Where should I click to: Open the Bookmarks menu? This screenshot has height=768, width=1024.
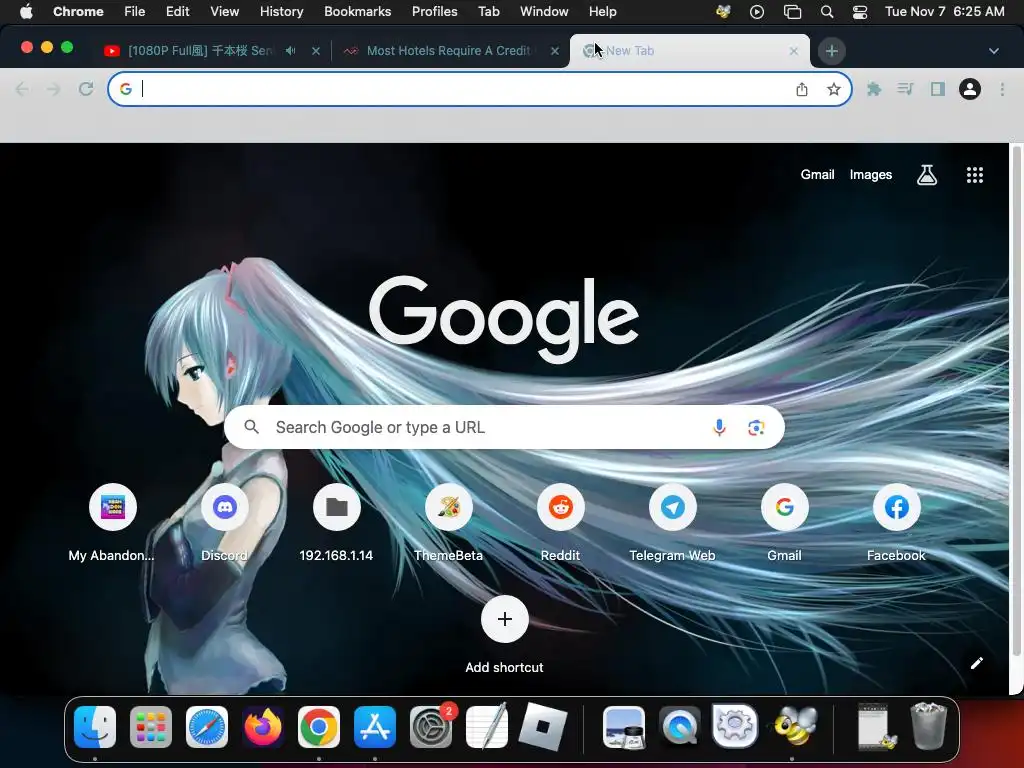click(357, 11)
